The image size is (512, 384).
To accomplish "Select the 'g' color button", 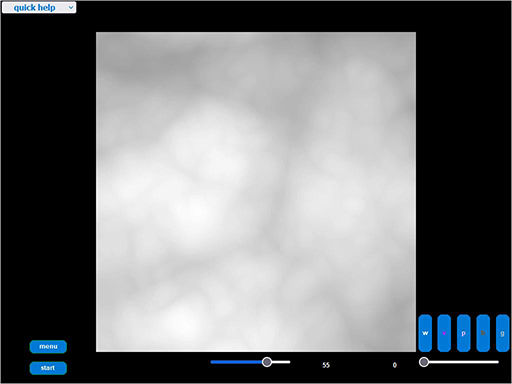I will point(502,333).
